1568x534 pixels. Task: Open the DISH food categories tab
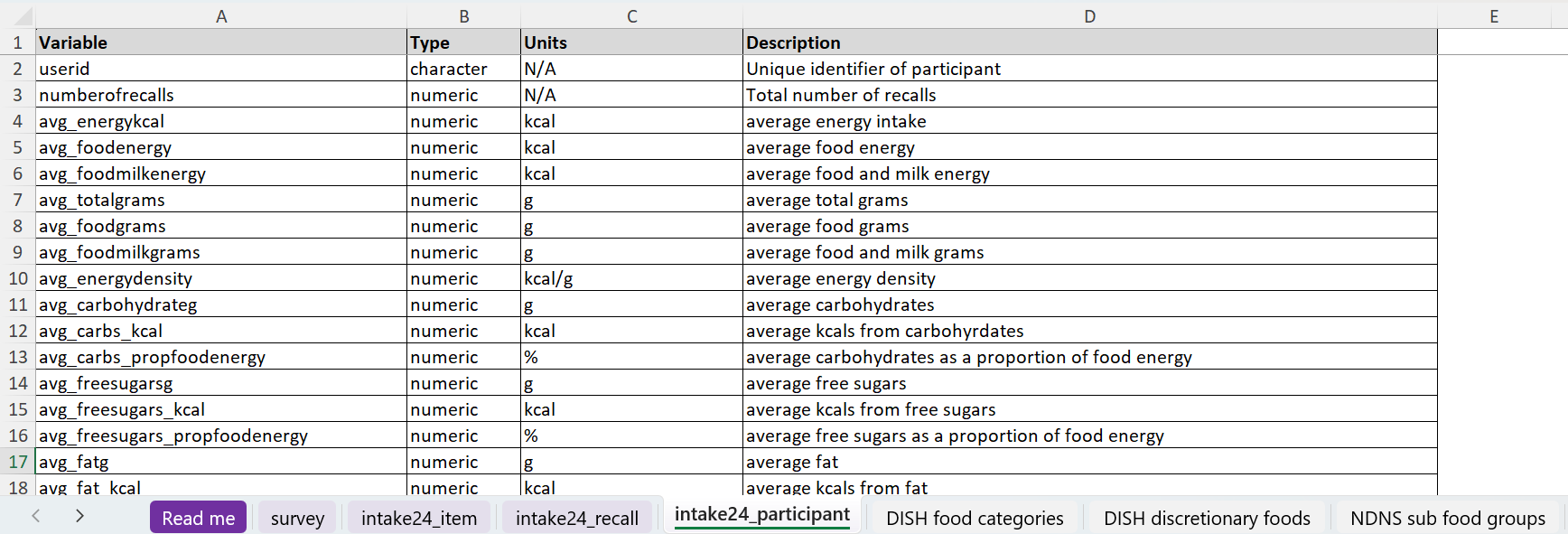pyautogui.click(x=975, y=518)
